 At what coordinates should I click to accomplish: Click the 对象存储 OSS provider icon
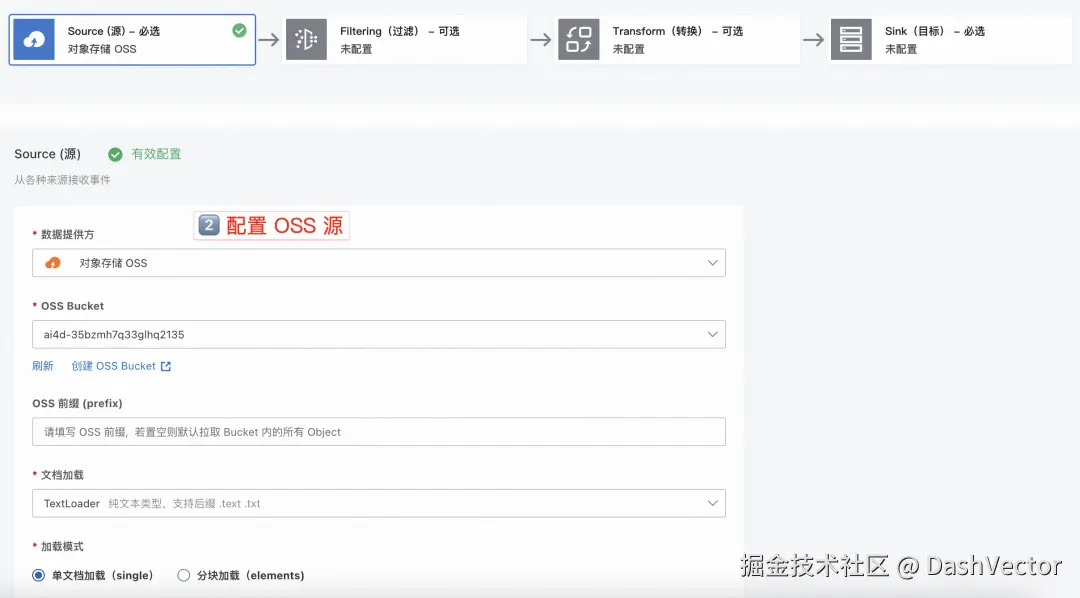52,263
